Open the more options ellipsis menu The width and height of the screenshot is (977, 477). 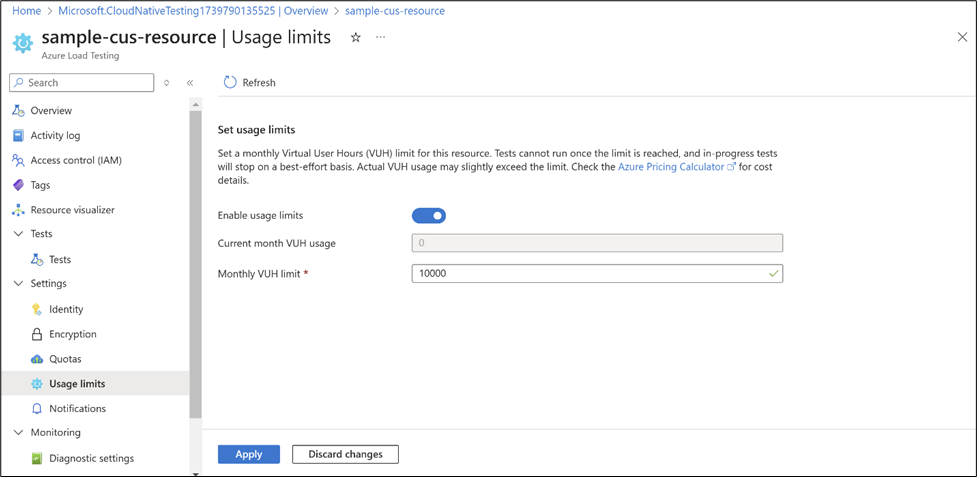(380, 37)
